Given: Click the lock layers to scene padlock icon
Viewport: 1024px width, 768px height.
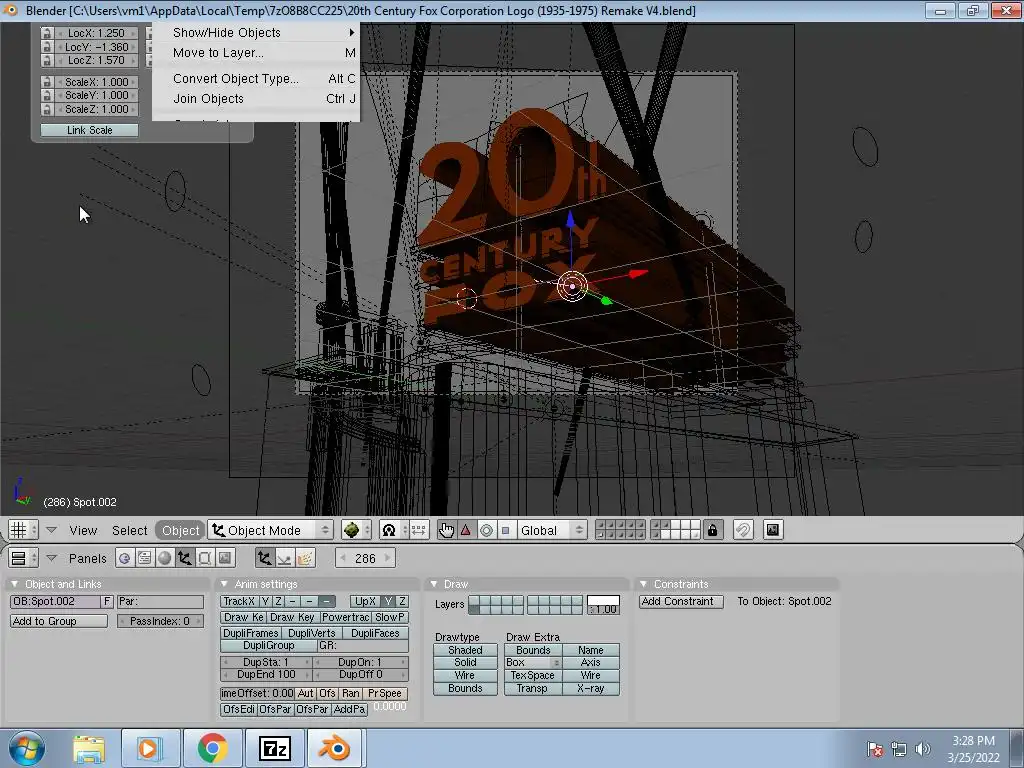Looking at the screenshot, I should 712,530.
